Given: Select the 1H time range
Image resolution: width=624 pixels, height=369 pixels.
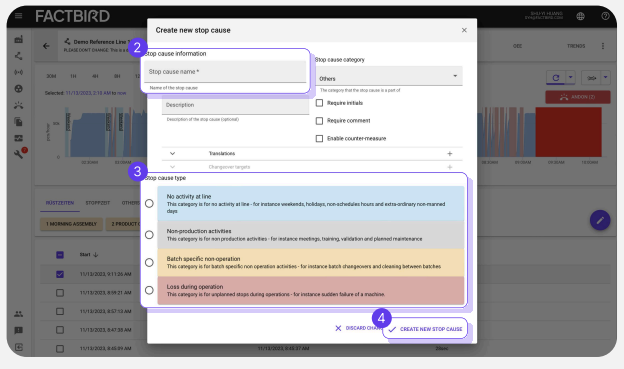Looking at the screenshot, I should pos(73,76).
